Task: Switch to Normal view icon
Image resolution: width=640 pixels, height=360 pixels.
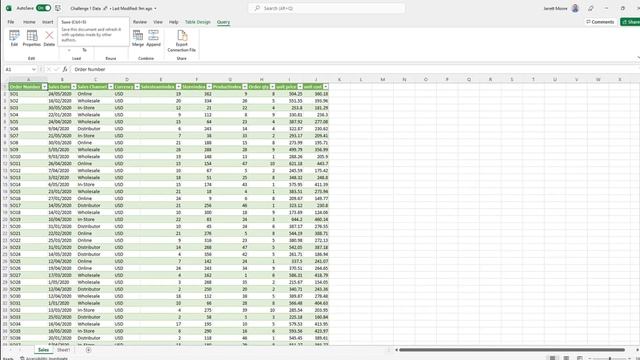Action: tap(552, 358)
